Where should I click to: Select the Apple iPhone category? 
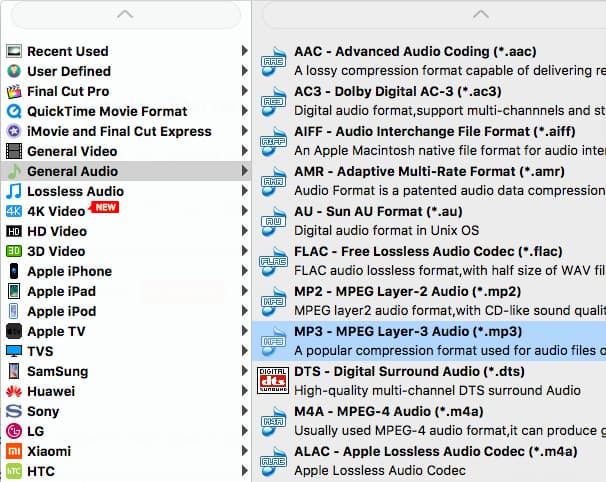point(69,271)
